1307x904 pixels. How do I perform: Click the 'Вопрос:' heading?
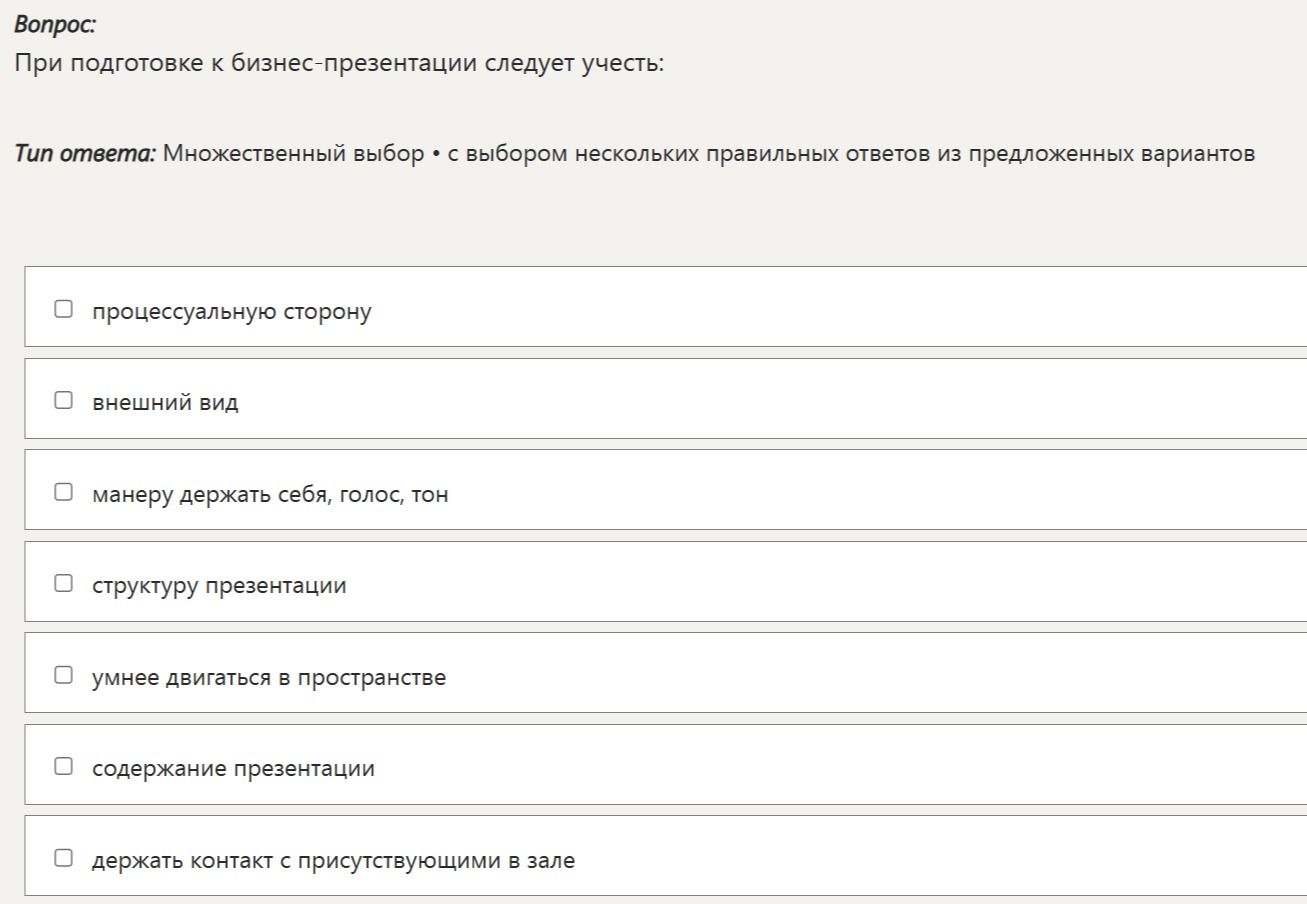point(55,25)
